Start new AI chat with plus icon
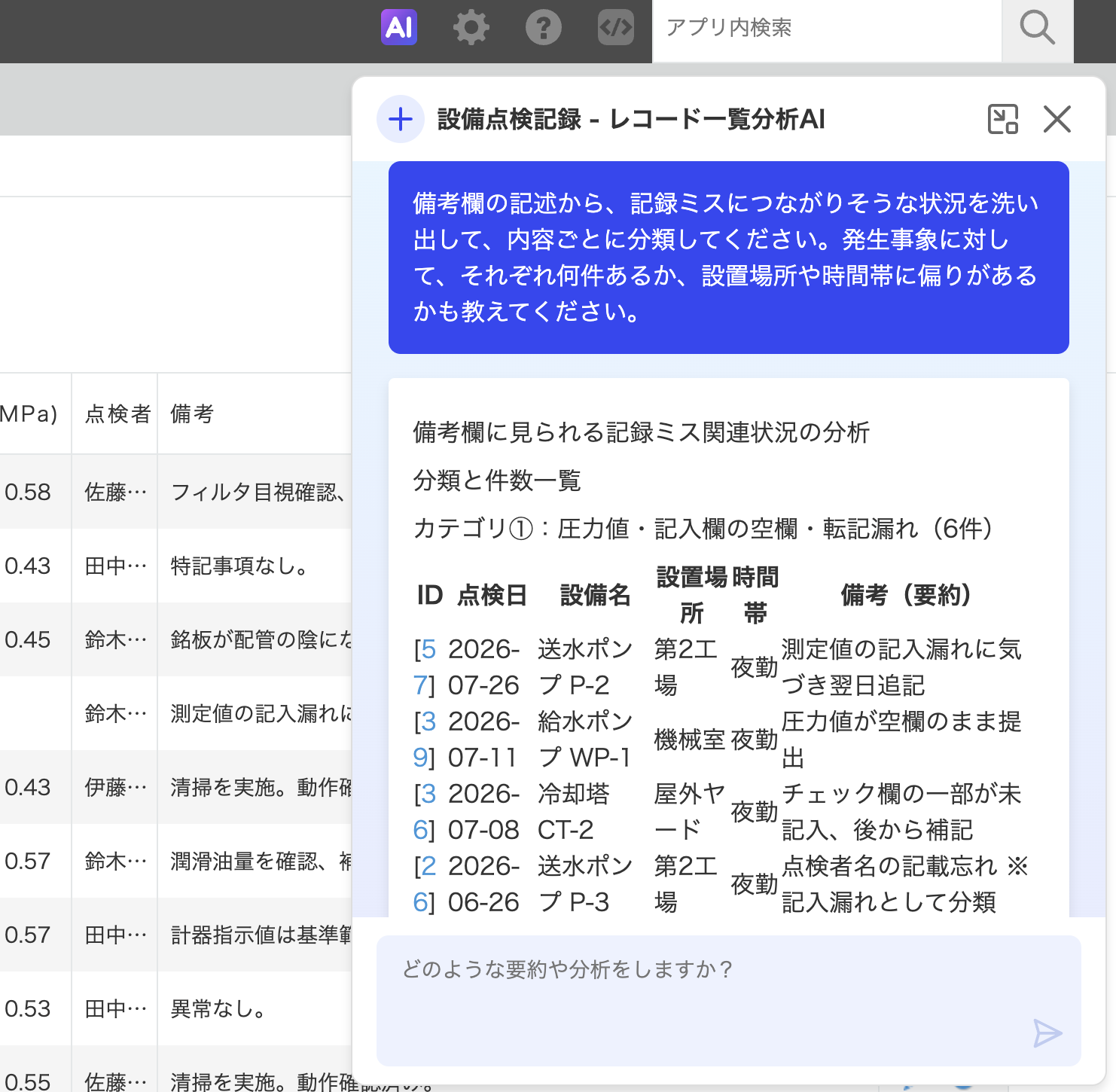 (x=401, y=119)
